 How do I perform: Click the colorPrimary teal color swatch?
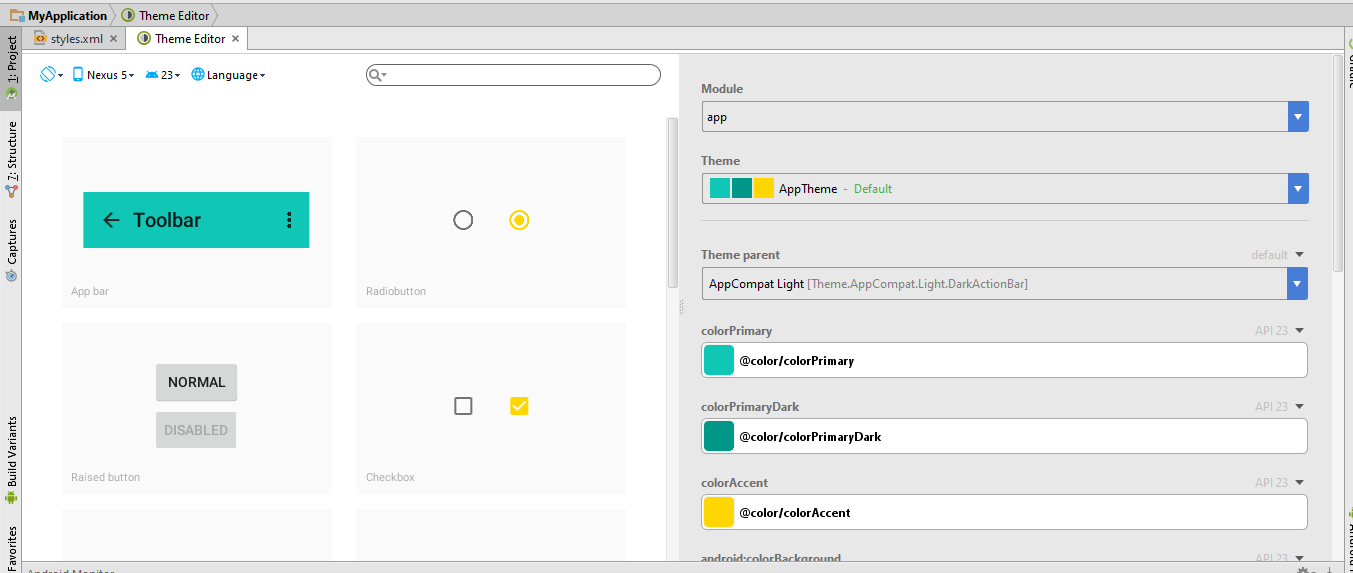pos(719,360)
